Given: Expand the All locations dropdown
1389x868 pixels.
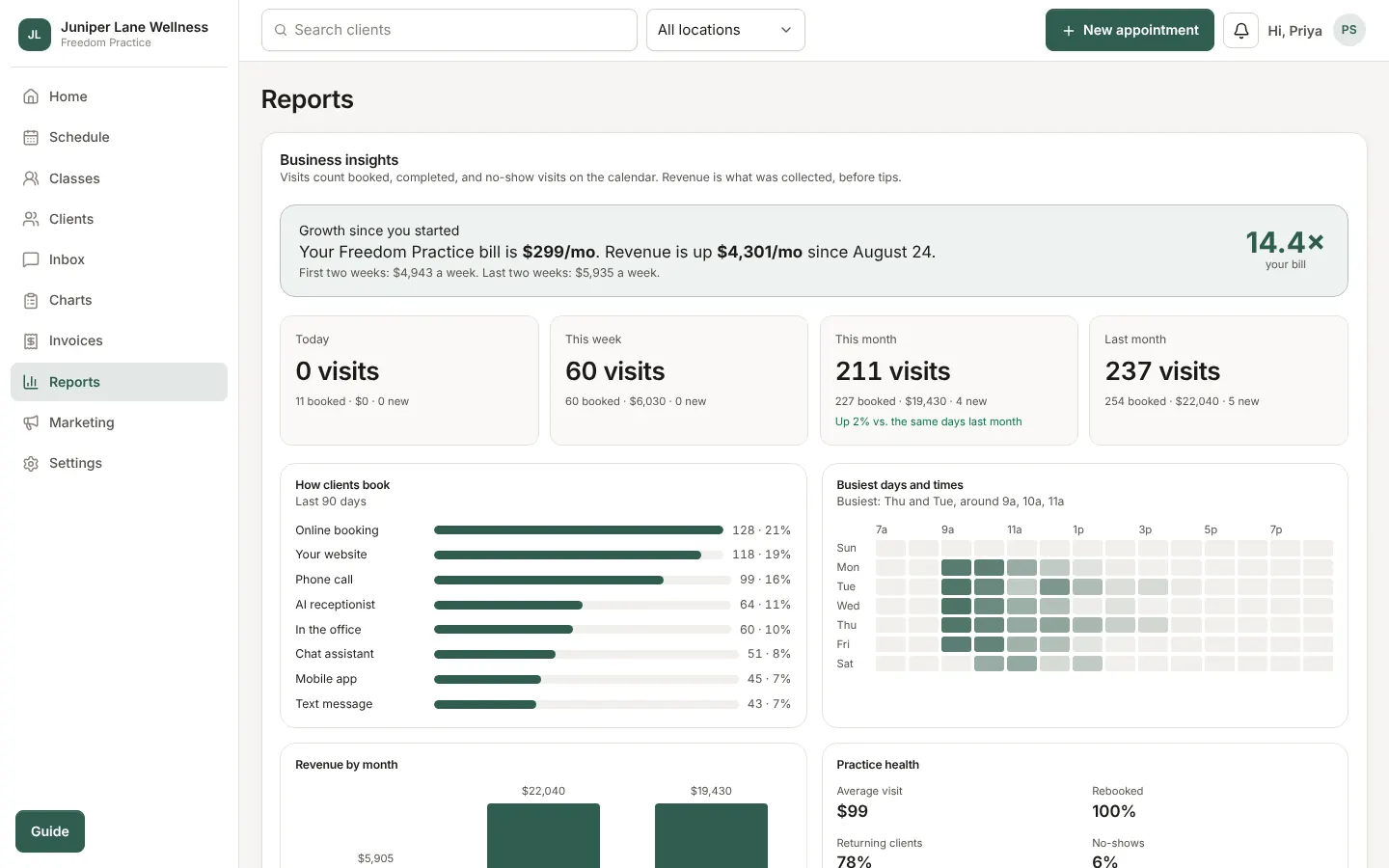Looking at the screenshot, I should 725,30.
